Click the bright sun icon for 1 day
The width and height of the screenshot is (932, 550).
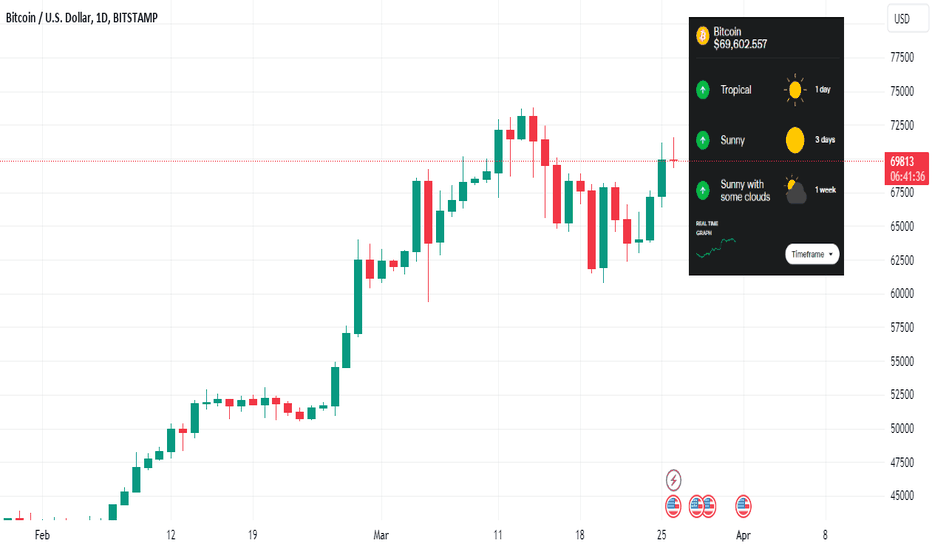tap(795, 90)
